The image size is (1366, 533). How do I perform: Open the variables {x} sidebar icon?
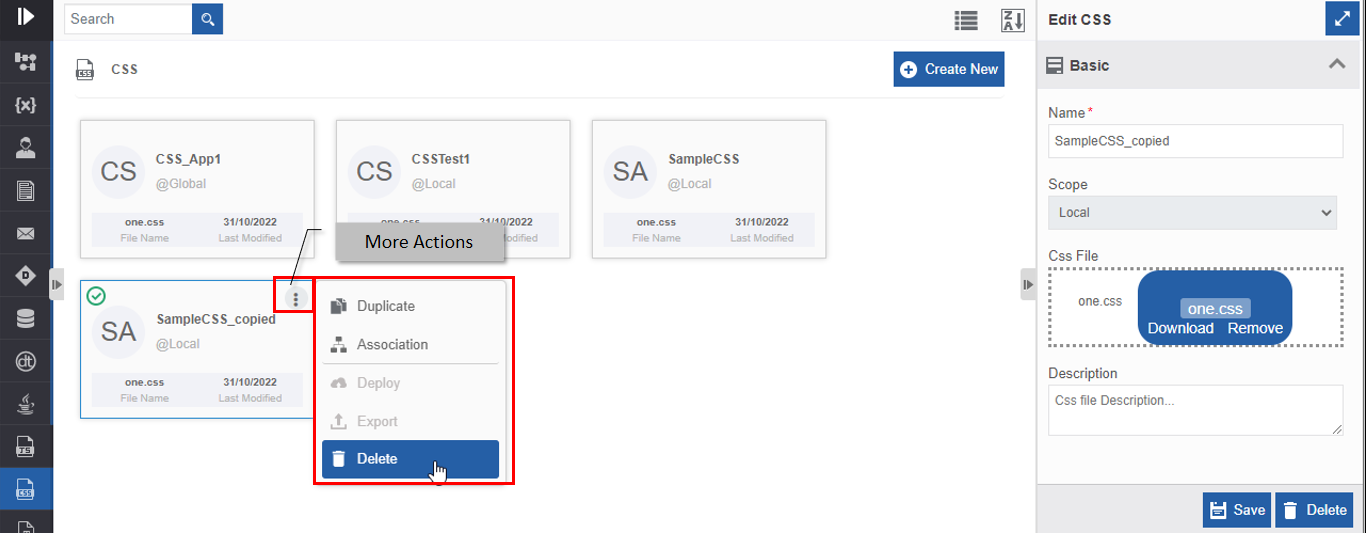tap(26, 105)
